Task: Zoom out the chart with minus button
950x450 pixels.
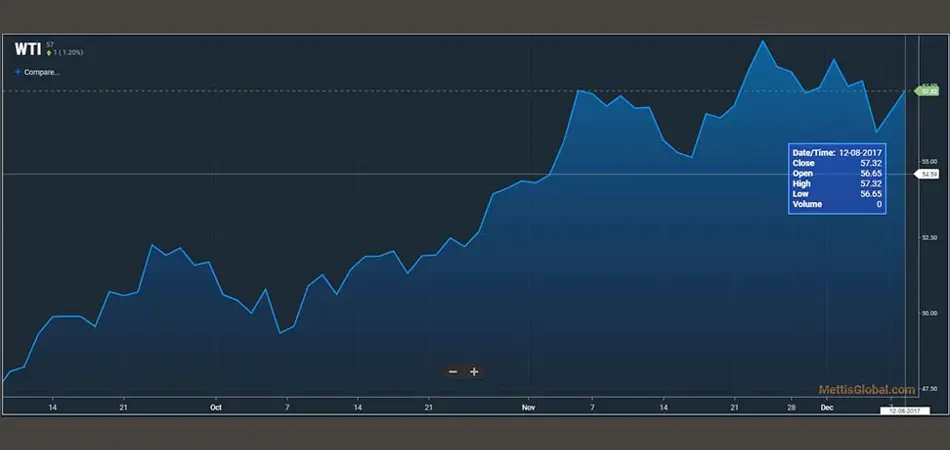Action: click(453, 372)
